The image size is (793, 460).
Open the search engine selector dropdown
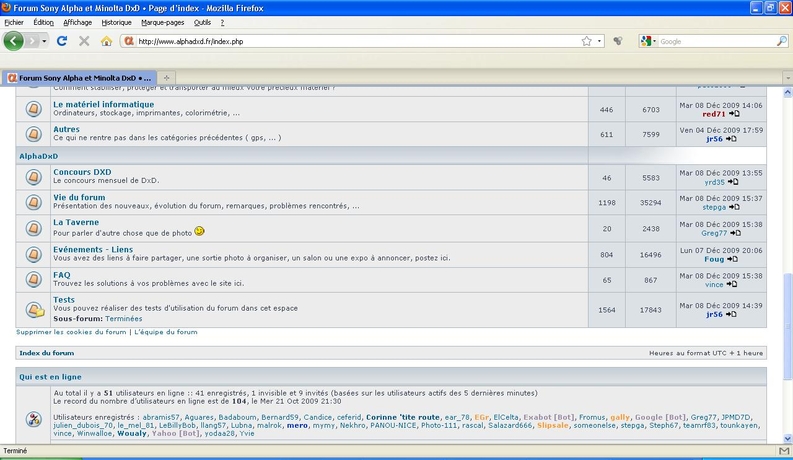648,41
